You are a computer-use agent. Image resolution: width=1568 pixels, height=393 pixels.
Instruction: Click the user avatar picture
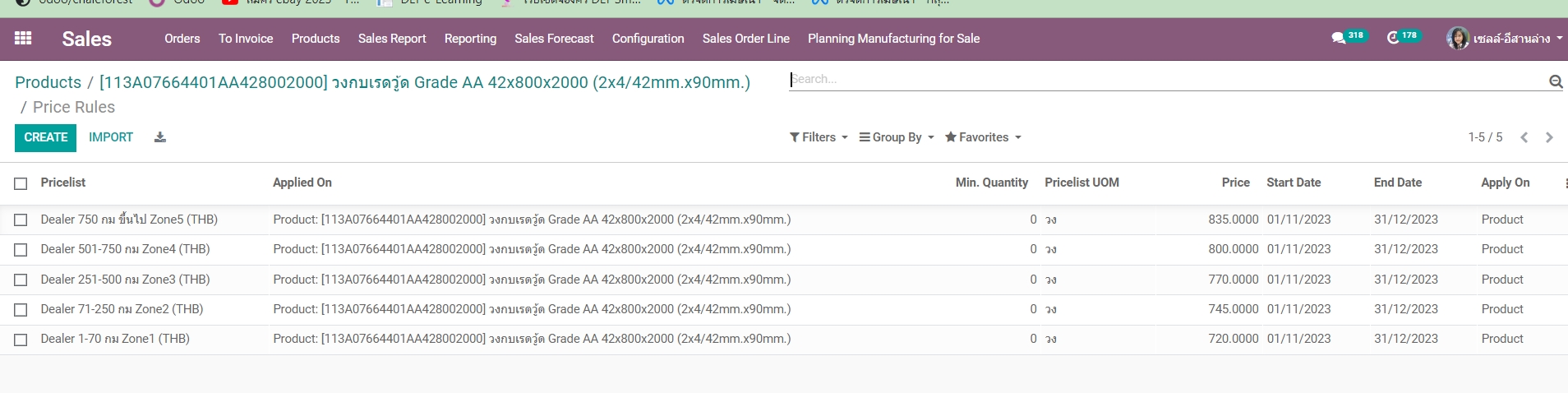pyautogui.click(x=1457, y=39)
